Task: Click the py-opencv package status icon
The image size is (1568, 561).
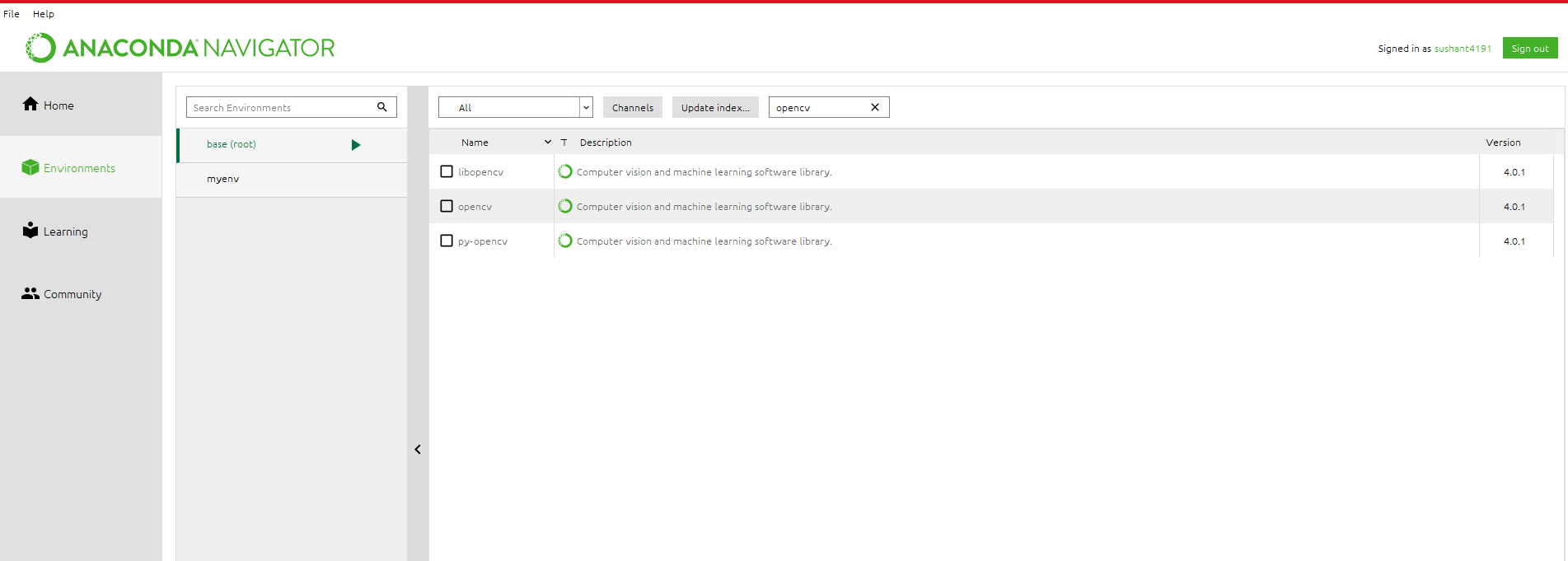Action: [x=565, y=241]
